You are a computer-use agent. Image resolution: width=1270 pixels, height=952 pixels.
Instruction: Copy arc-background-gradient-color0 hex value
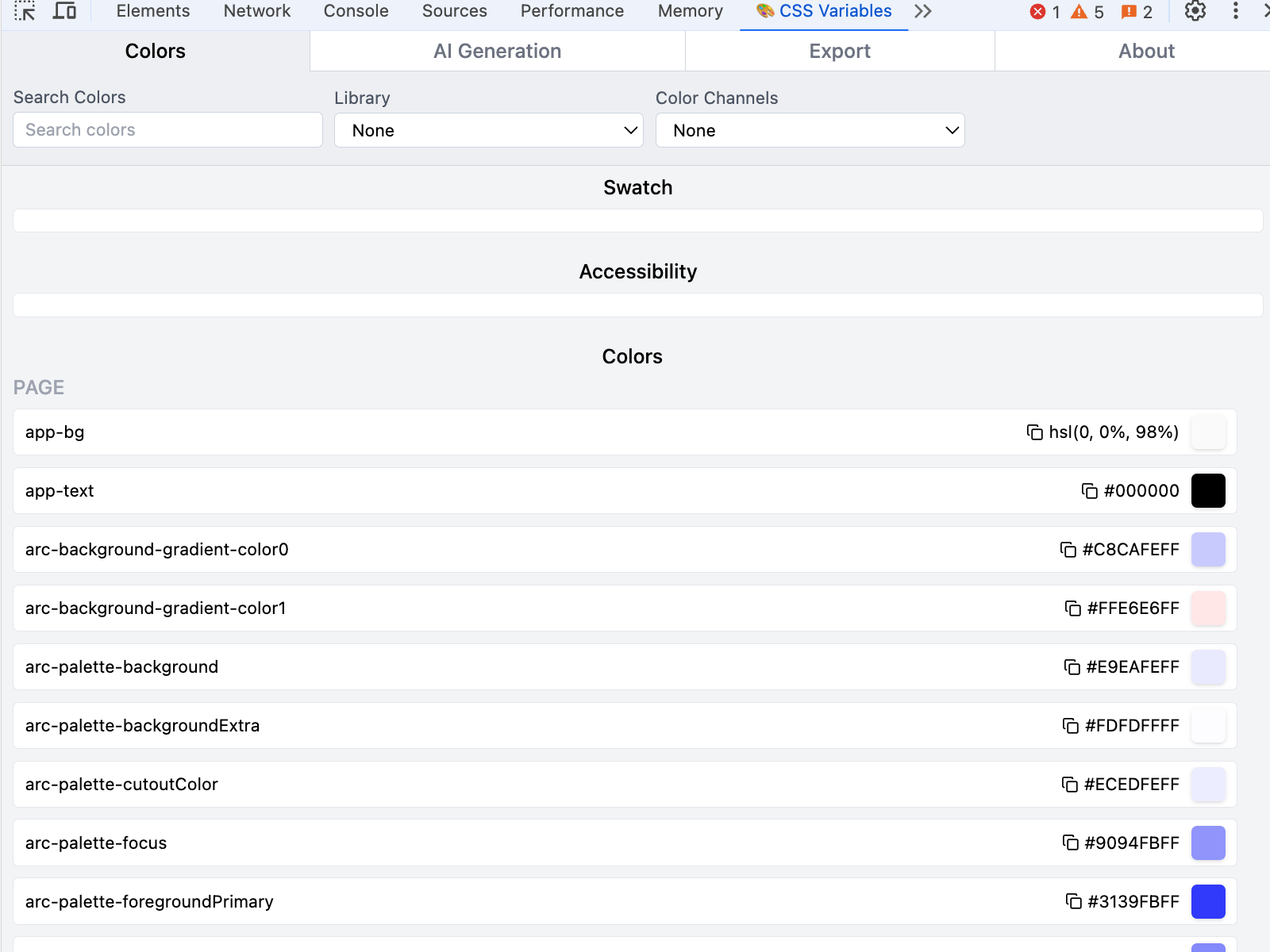[1068, 550]
